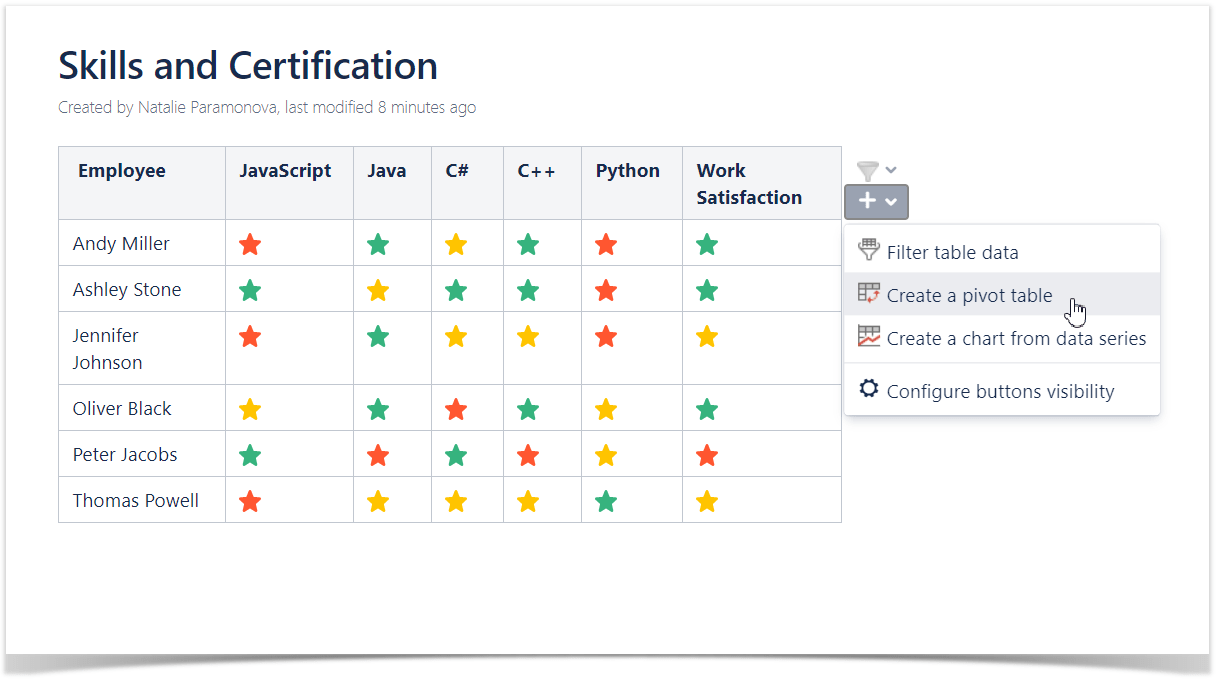The image size is (1223, 683).
Task: Click Peter Jacobs' red Work Satisfaction star
Action: tap(707, 456)
